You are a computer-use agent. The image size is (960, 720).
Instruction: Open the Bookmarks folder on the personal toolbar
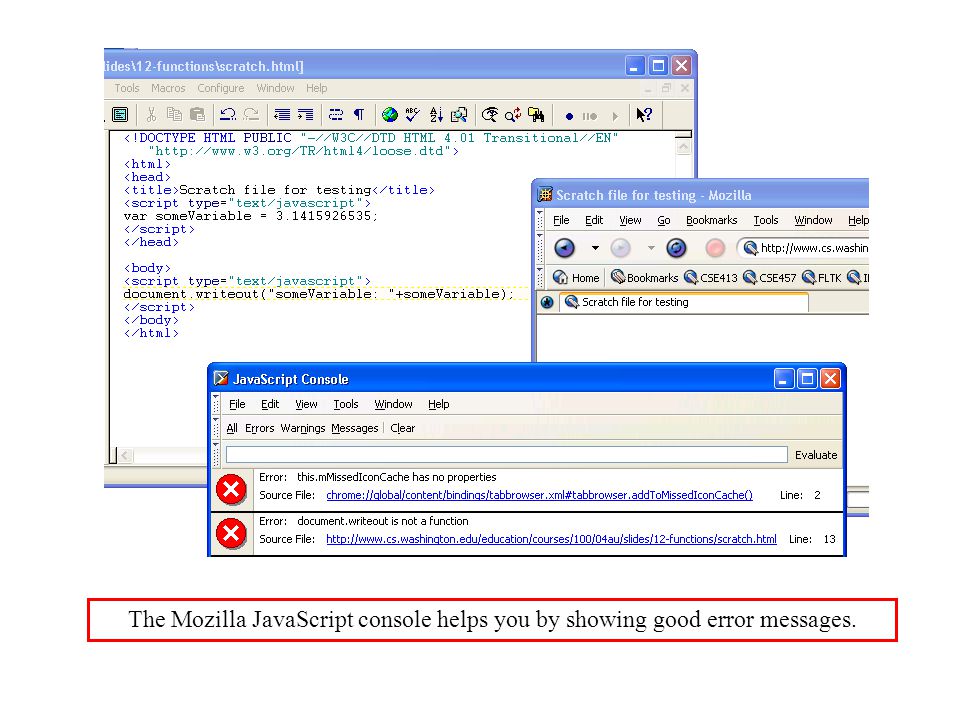645,278
